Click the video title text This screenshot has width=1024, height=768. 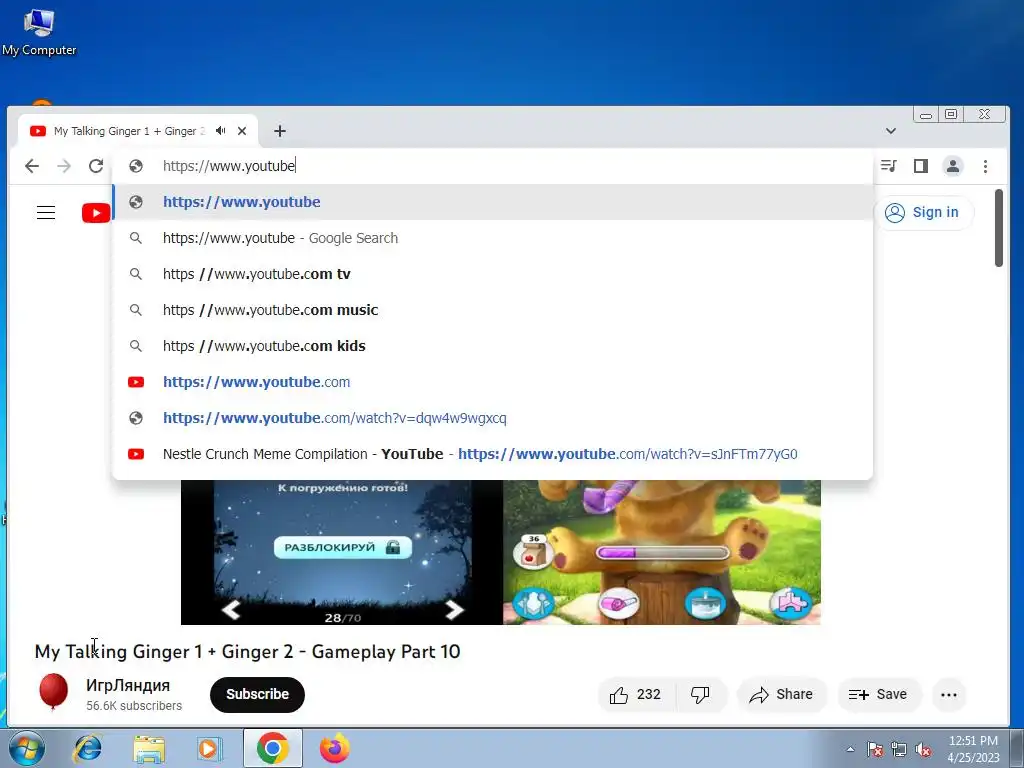pos(248,651)
